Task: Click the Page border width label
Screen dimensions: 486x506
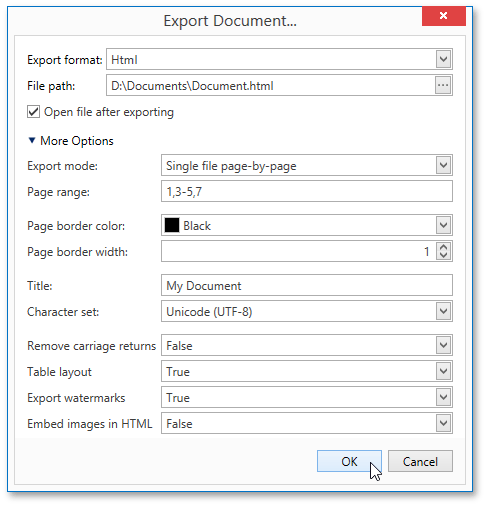Action: (x=77, y=252)
